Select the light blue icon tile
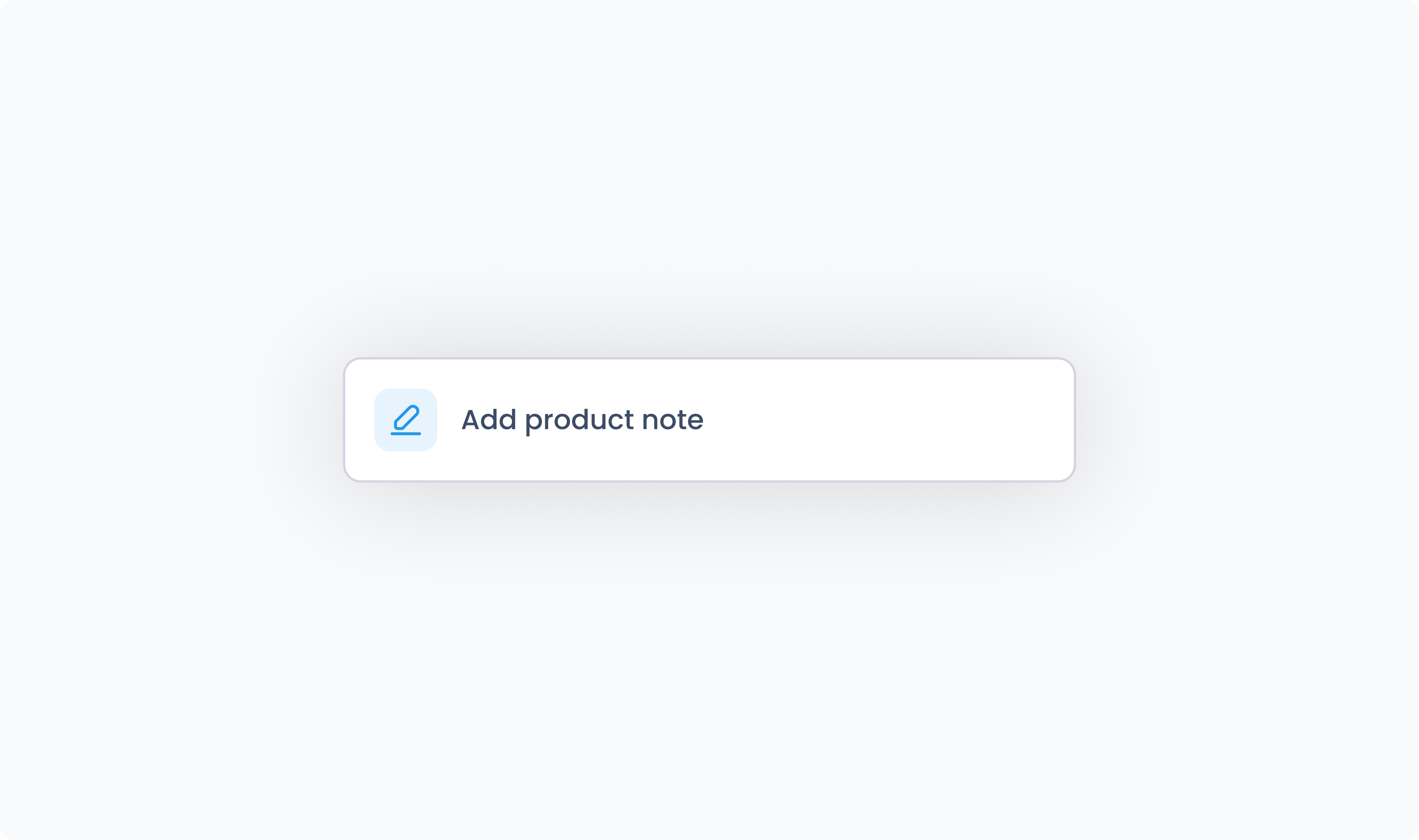This screenshot has width=1419, height=840. click(x=405, y=420)
